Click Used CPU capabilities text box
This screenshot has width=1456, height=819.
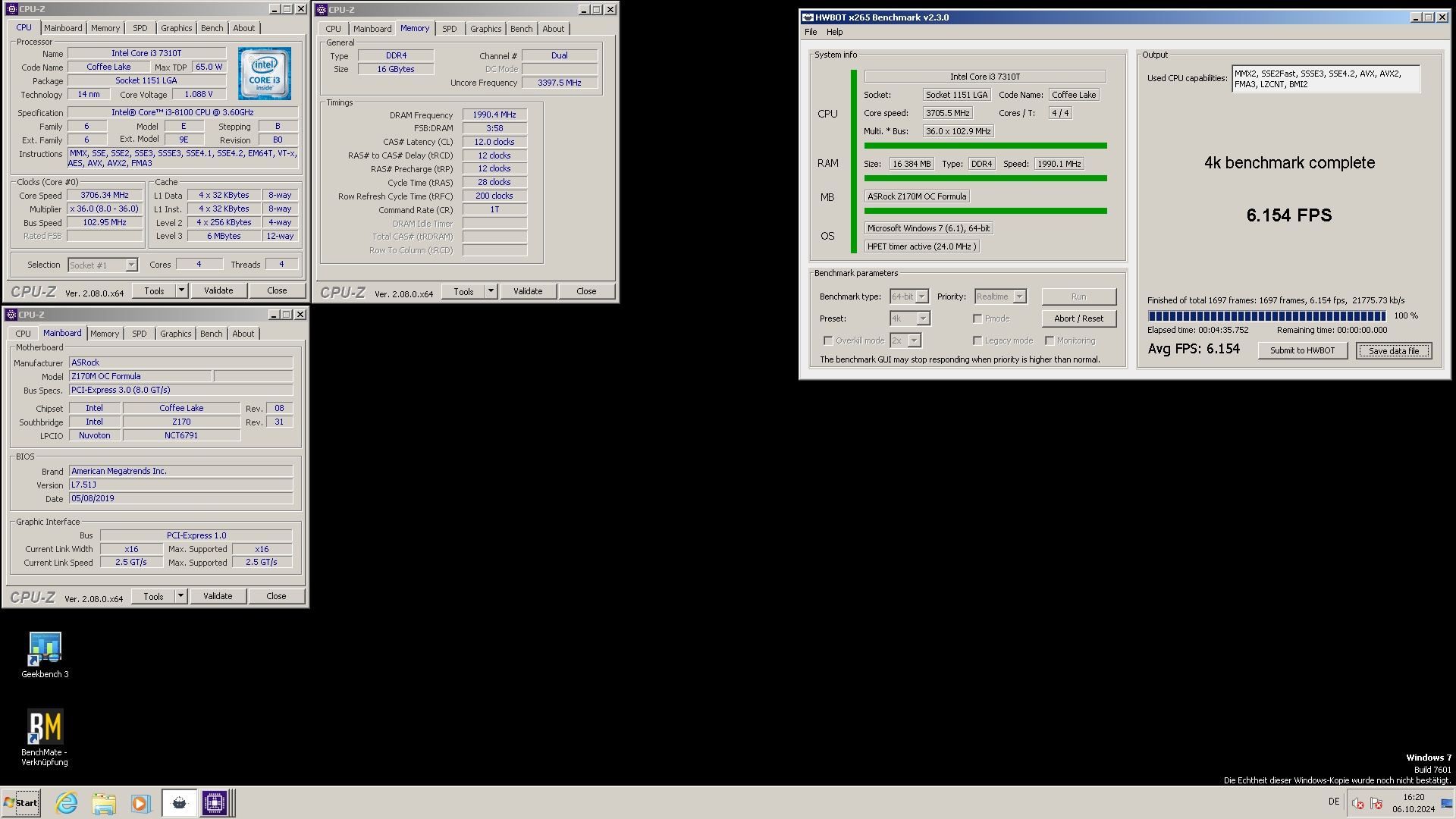click(1326, 79)
